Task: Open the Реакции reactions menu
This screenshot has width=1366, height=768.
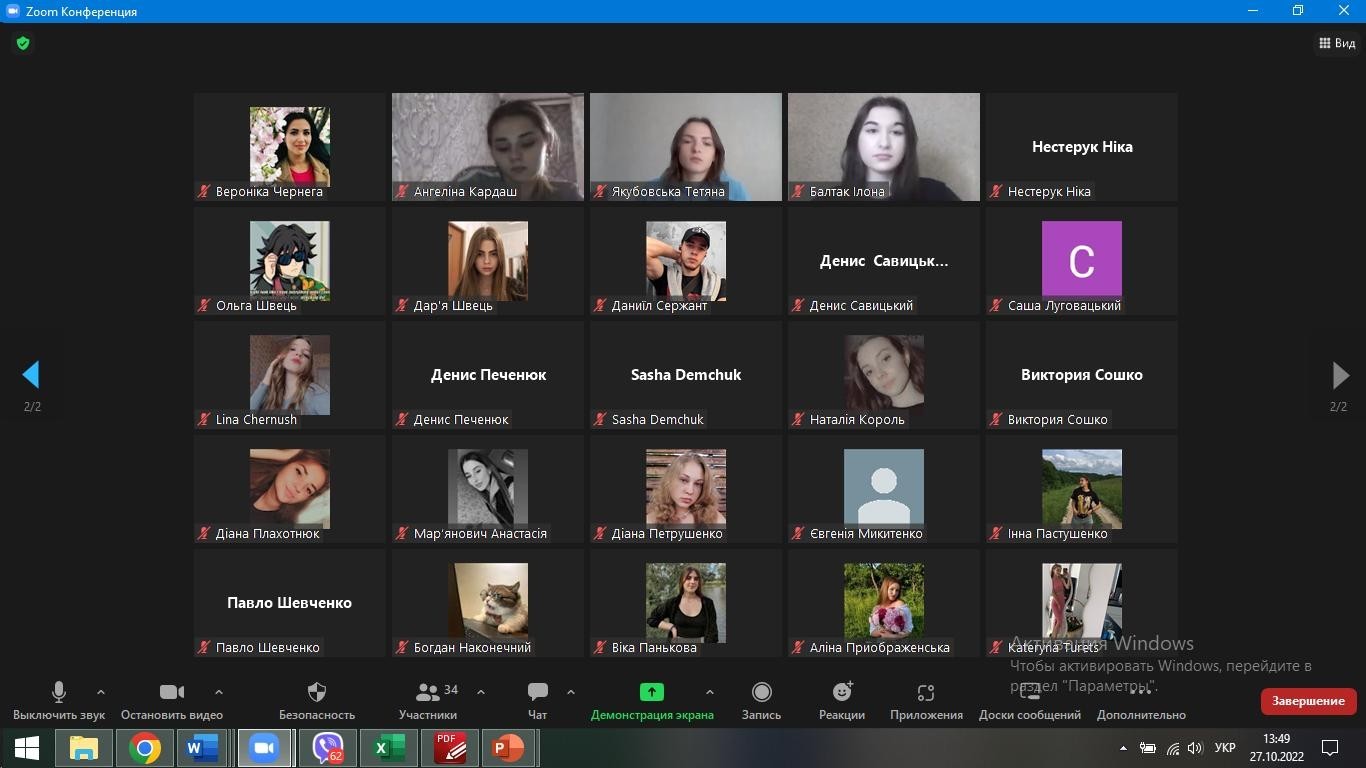Action: 842,692
